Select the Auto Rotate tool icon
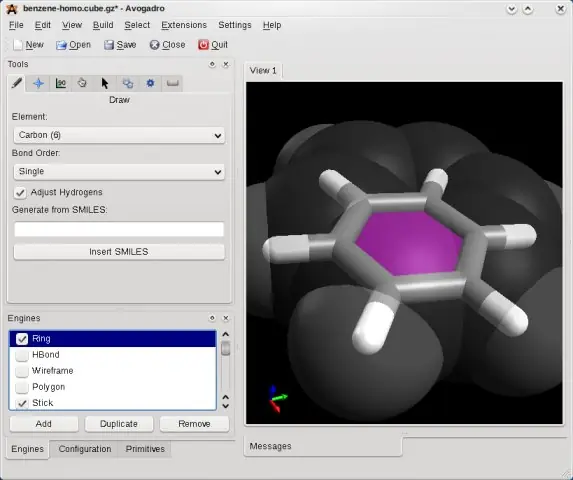Viewport: 573px width, 480px height. point(128,83)
